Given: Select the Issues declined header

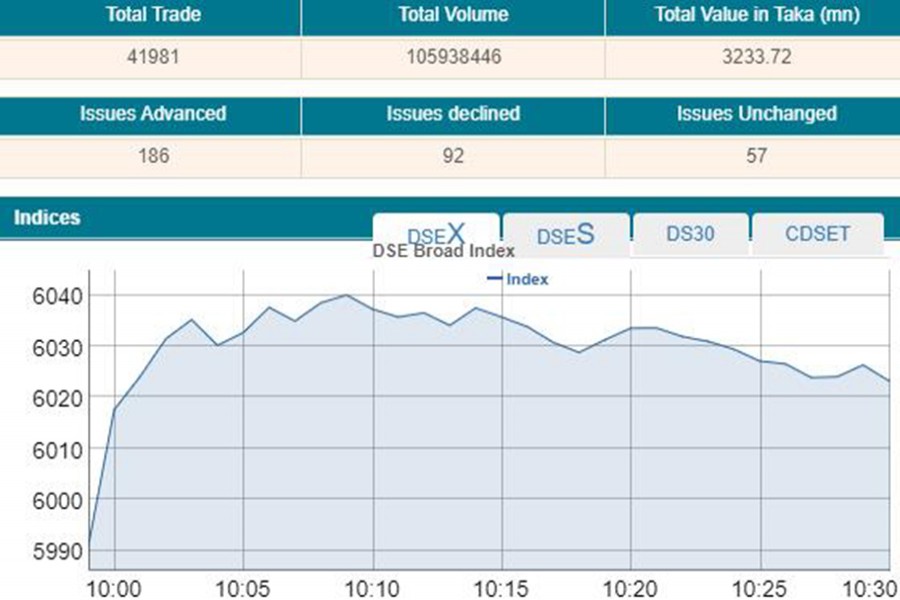Looking at the screenshot, I should pyautogui.click(x=453, y=113).
